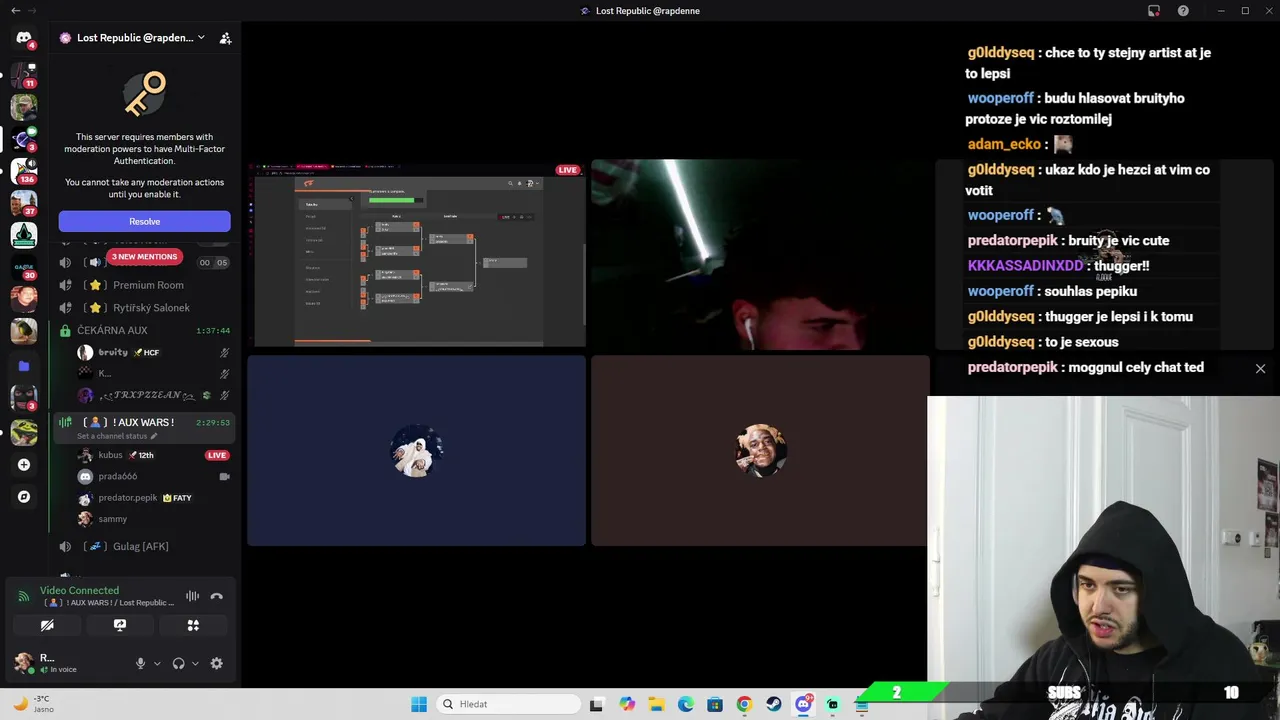
Task: Open Task View on taskbar
Action: 597,704
